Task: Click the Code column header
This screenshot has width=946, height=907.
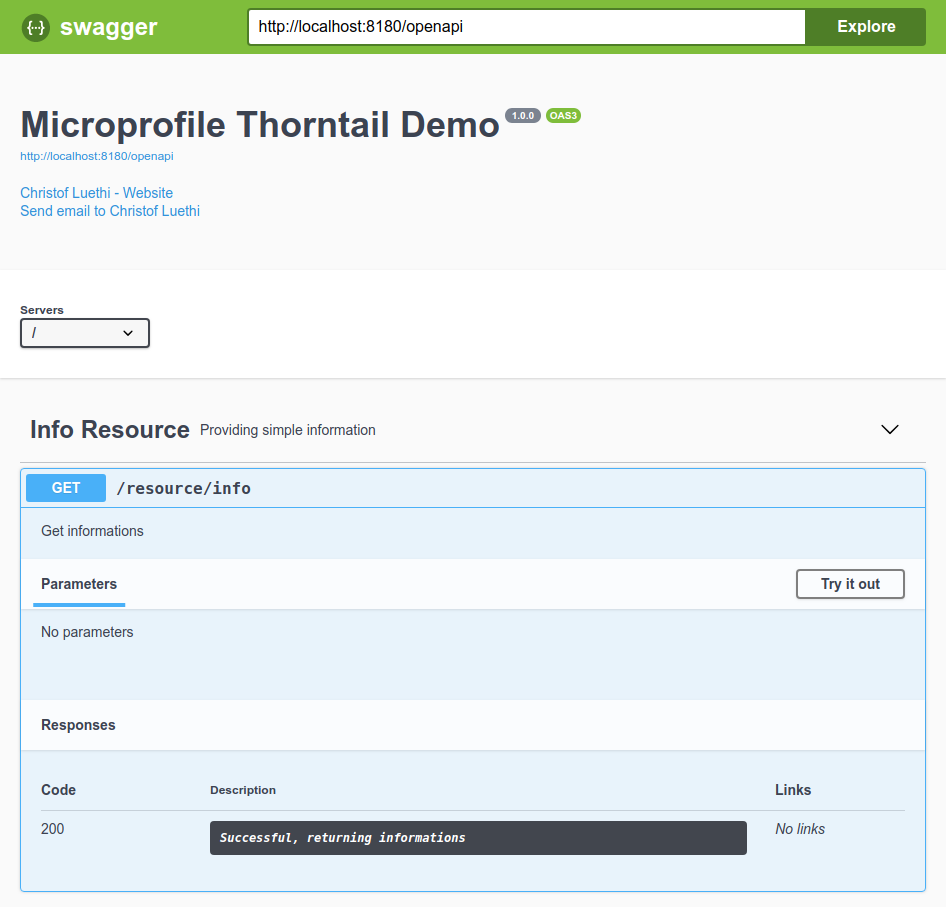Action: 59,790
